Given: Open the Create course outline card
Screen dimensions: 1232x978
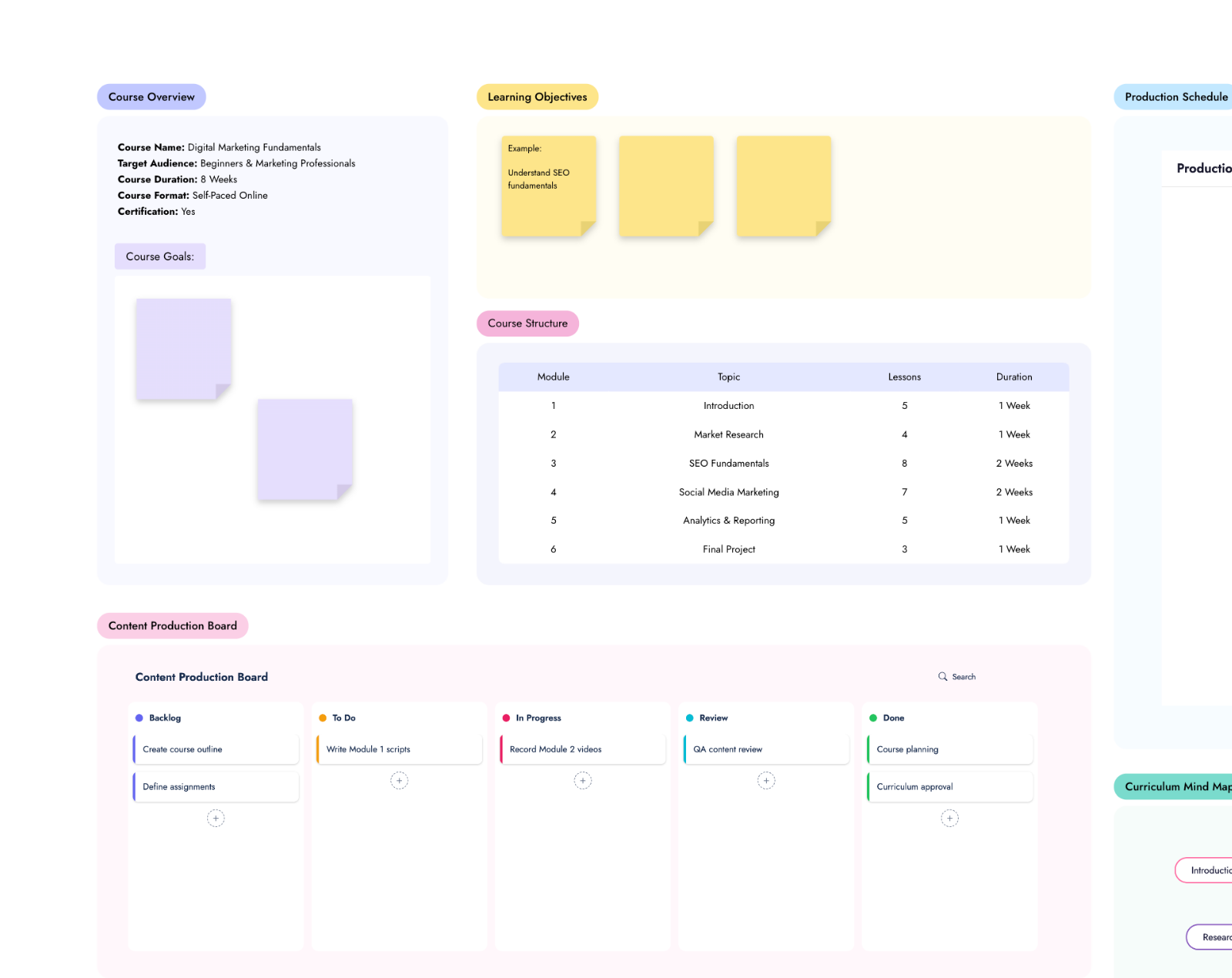Looking at the screenshot, I should point(216,749).
